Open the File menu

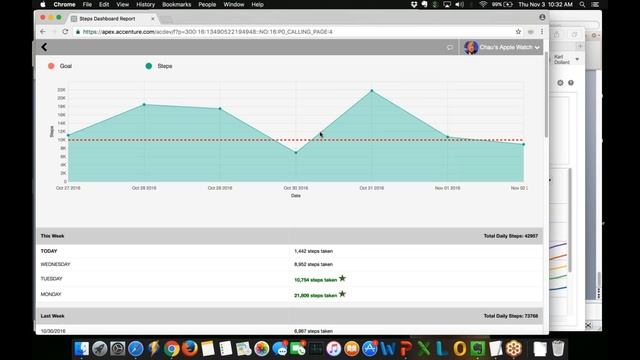87,4
